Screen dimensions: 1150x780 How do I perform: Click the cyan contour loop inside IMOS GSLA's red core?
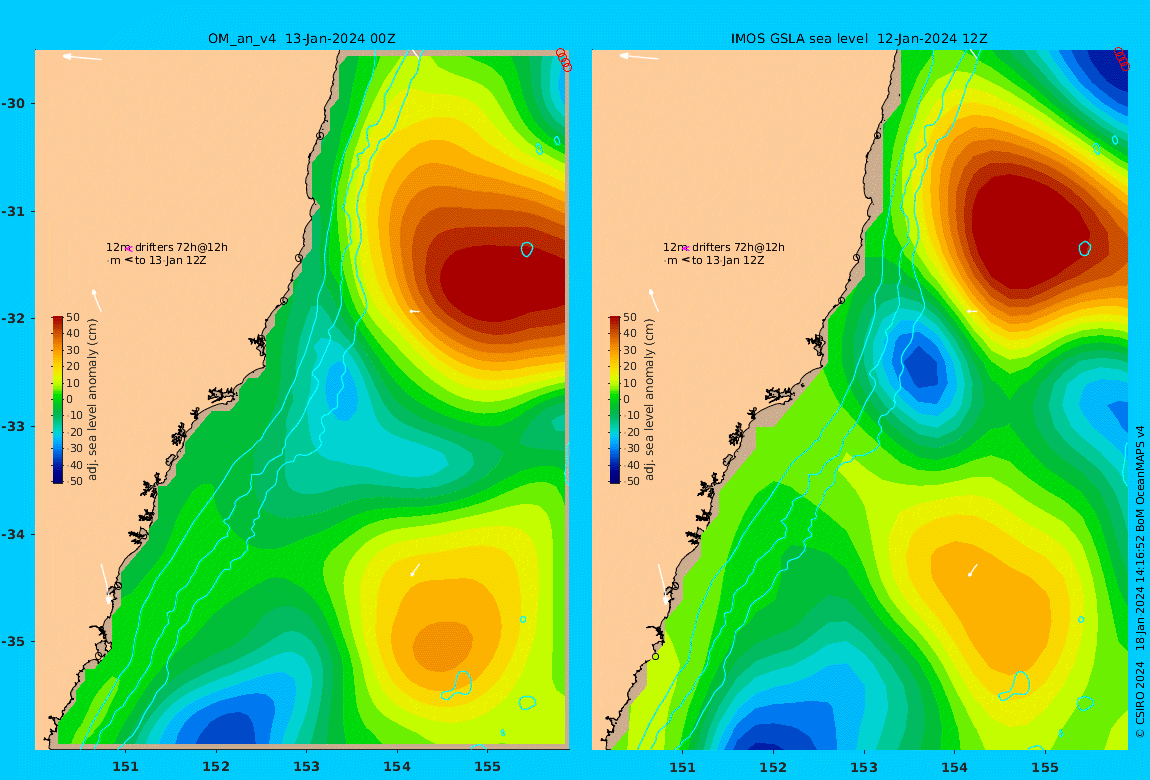pyautogui.click(x=1085, y=249)
